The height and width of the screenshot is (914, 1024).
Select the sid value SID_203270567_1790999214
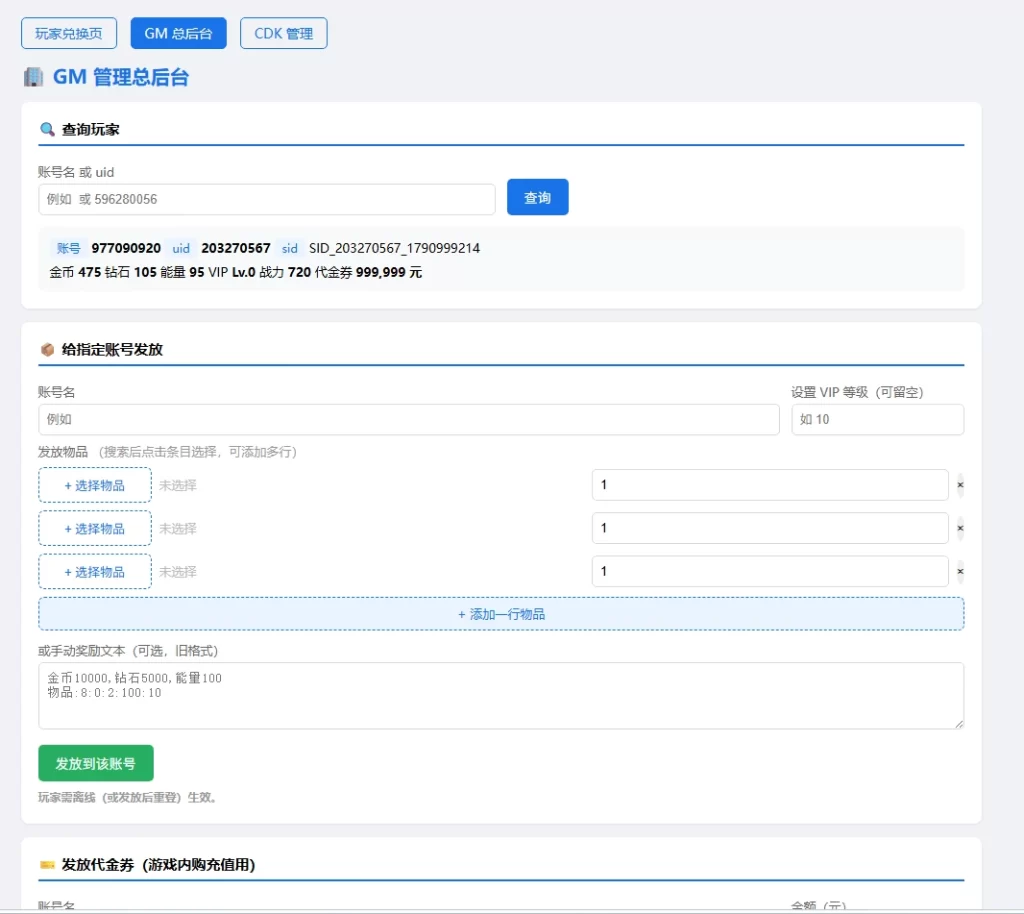(x=394, y=248)
